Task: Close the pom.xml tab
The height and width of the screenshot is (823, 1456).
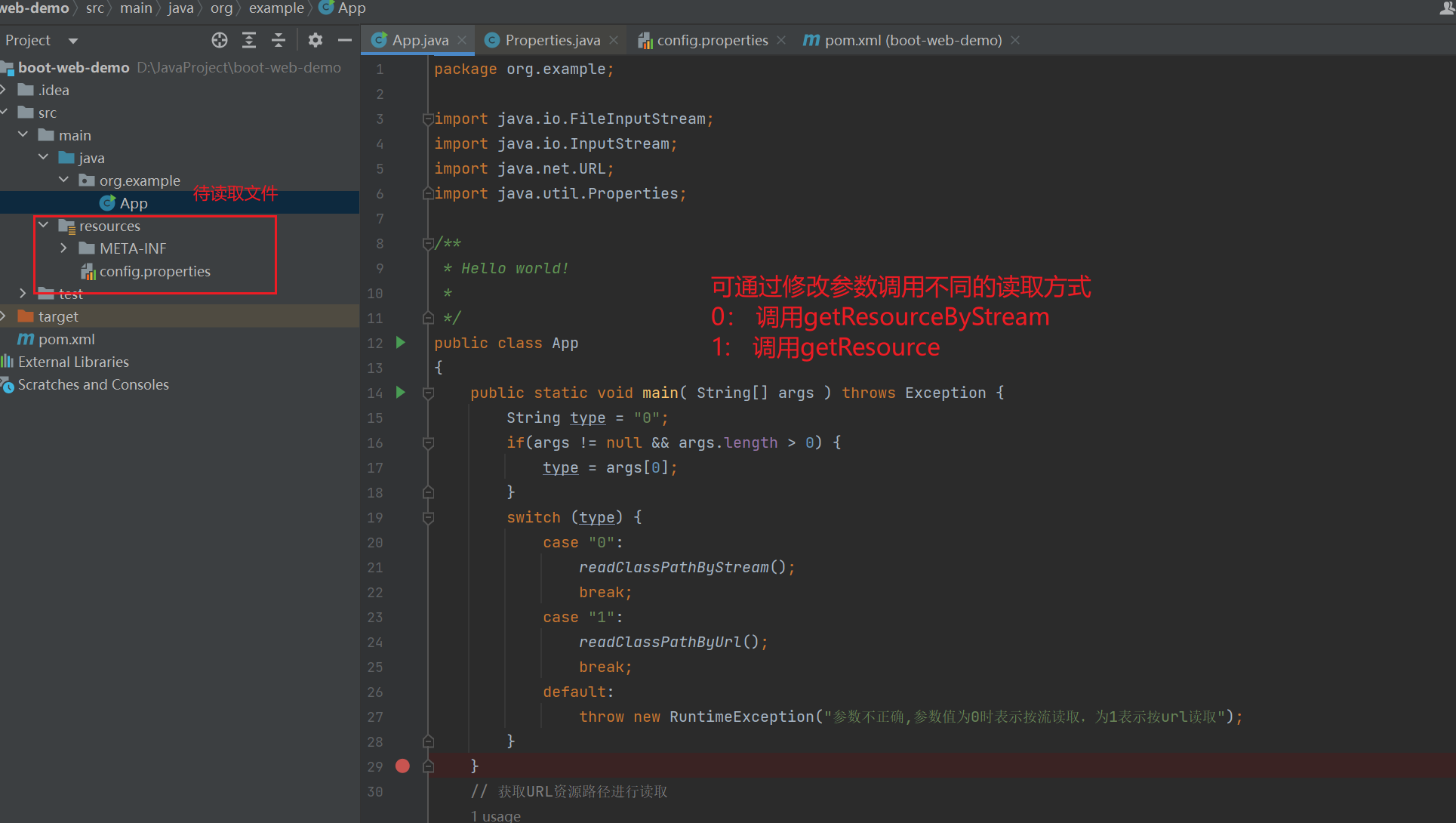Action: click(1015, 40)
